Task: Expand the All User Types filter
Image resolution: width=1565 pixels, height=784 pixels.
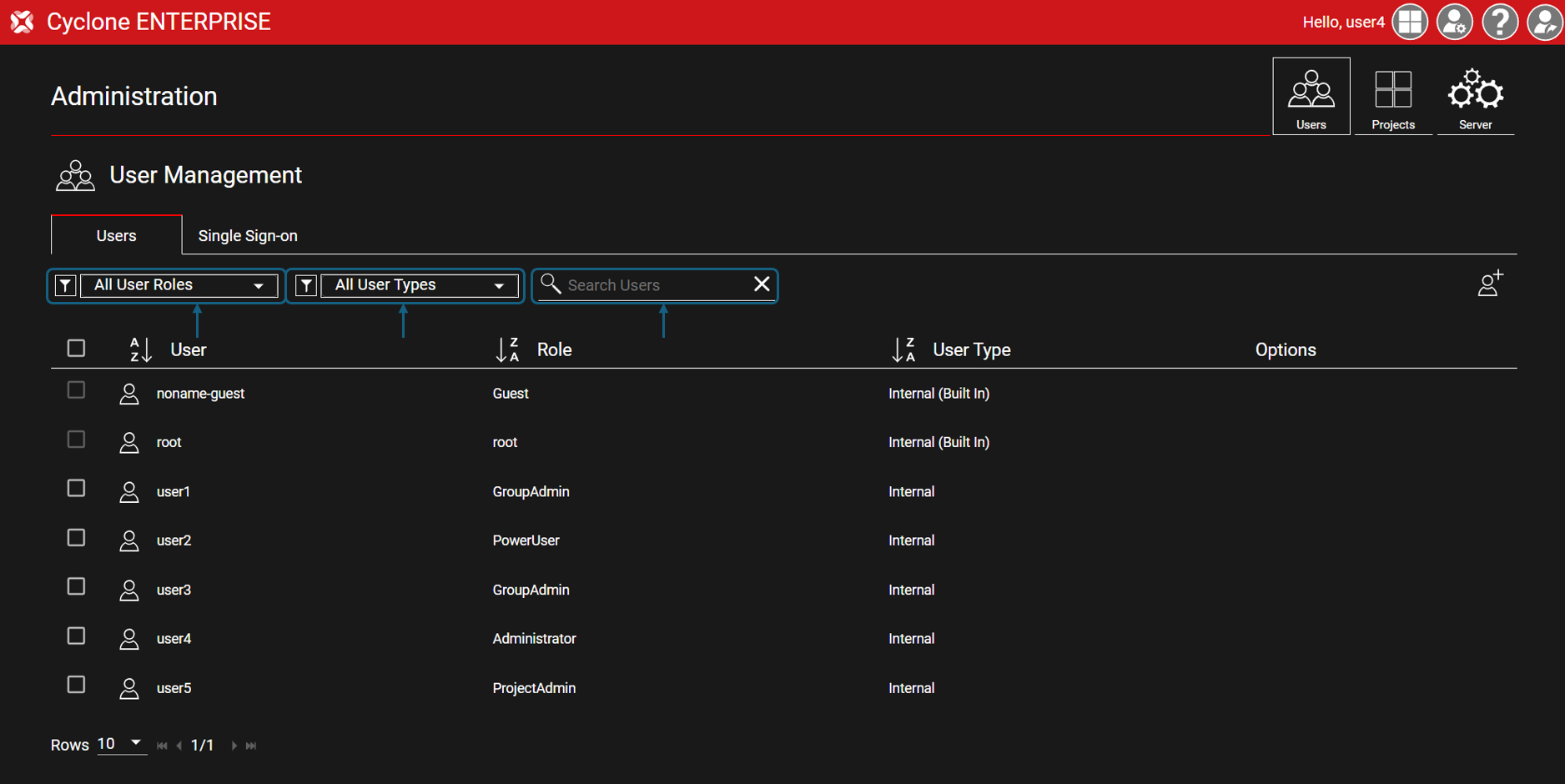Action: tap(419, 285)
